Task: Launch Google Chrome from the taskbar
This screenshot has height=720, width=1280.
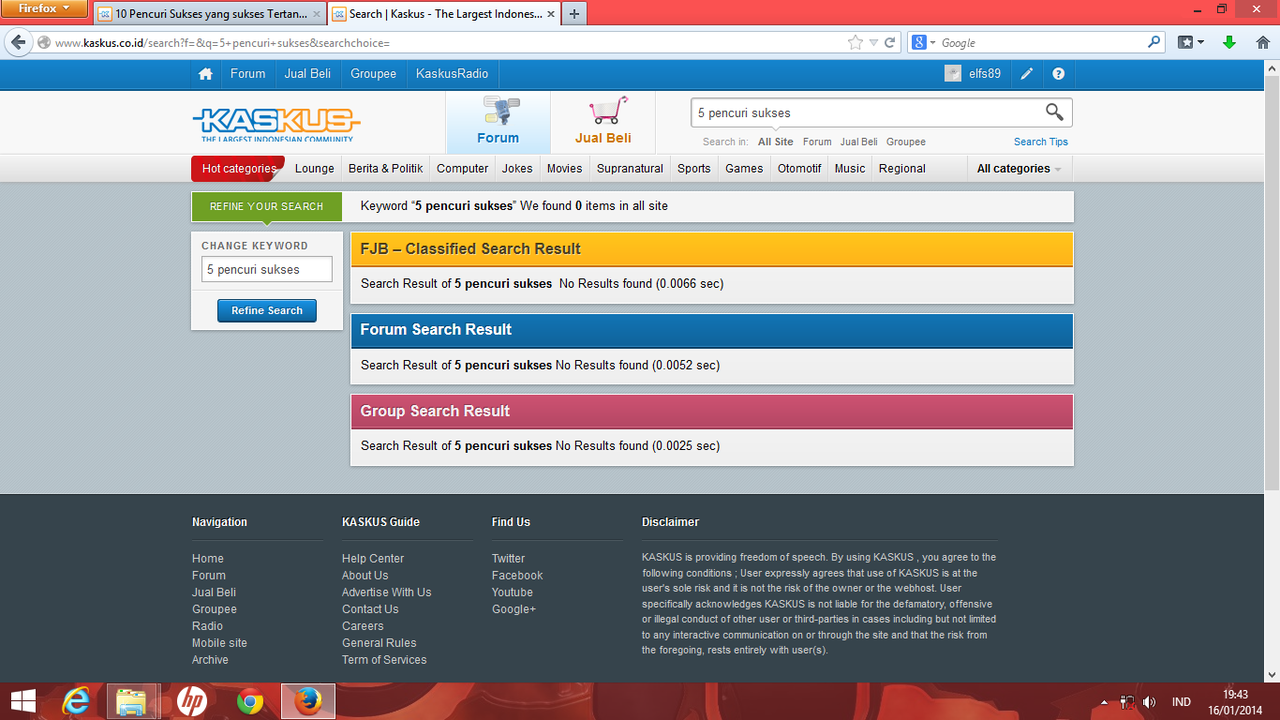Action: coord(250,701)
